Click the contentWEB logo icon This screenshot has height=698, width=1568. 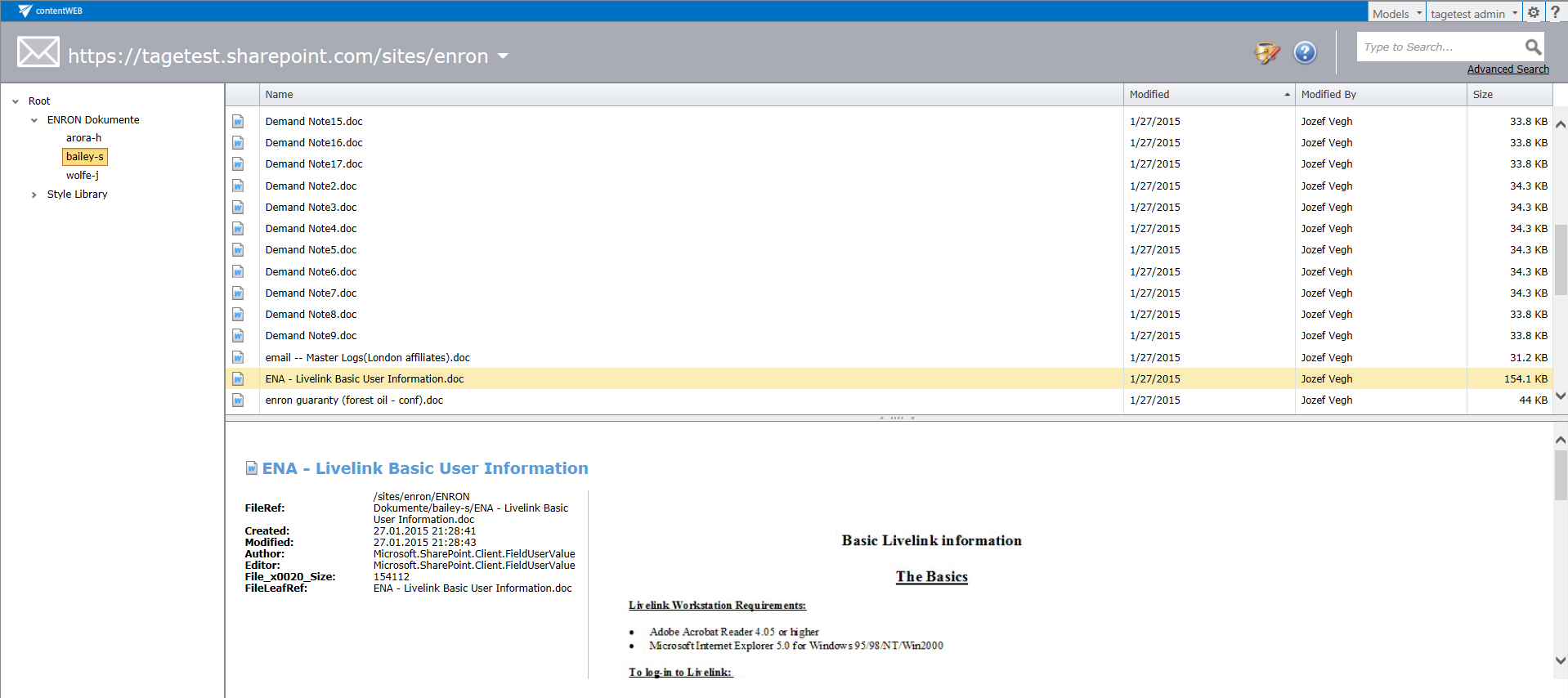pos(25,11)
